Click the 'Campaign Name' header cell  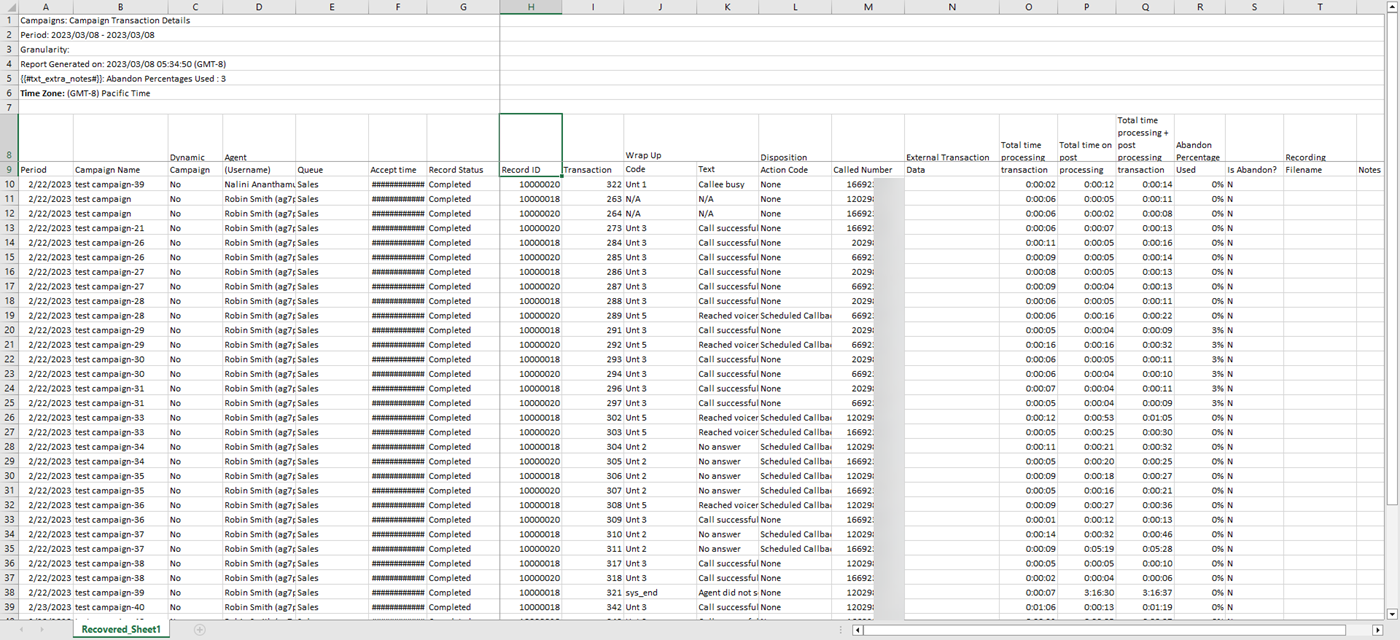(x=120, y=170)
